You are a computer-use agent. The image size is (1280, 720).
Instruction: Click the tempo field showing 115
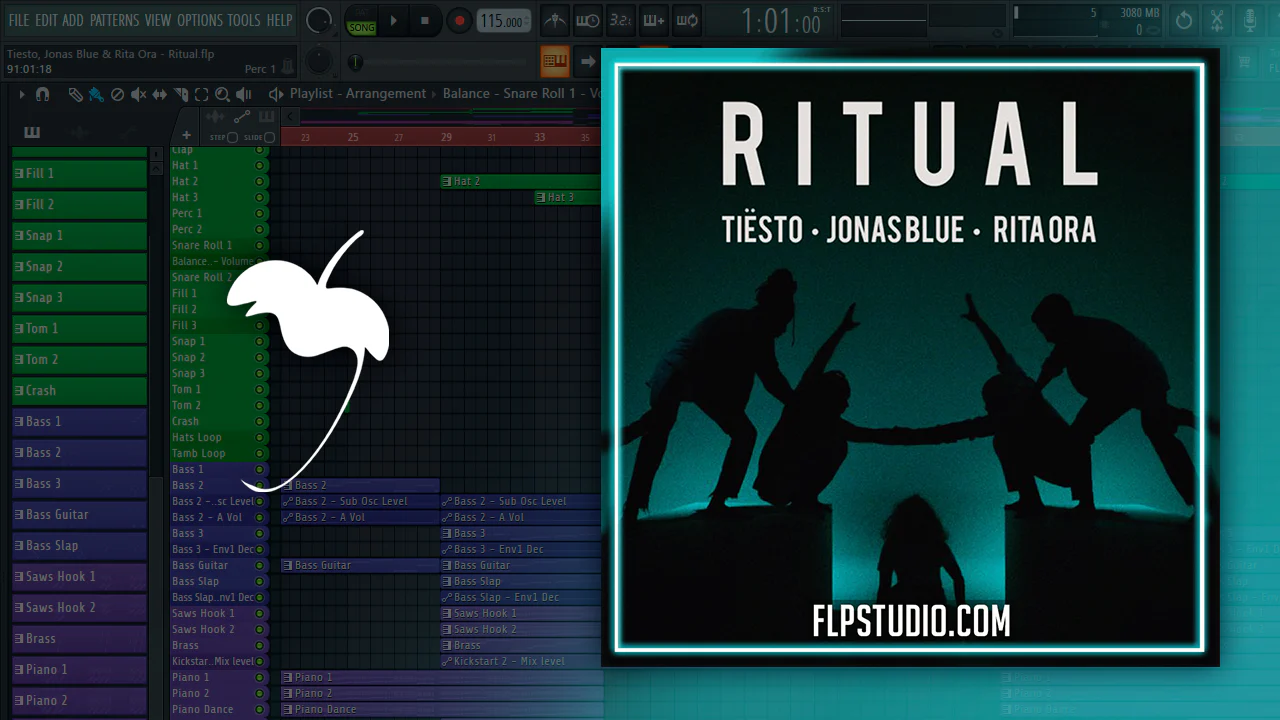(502, 20)
